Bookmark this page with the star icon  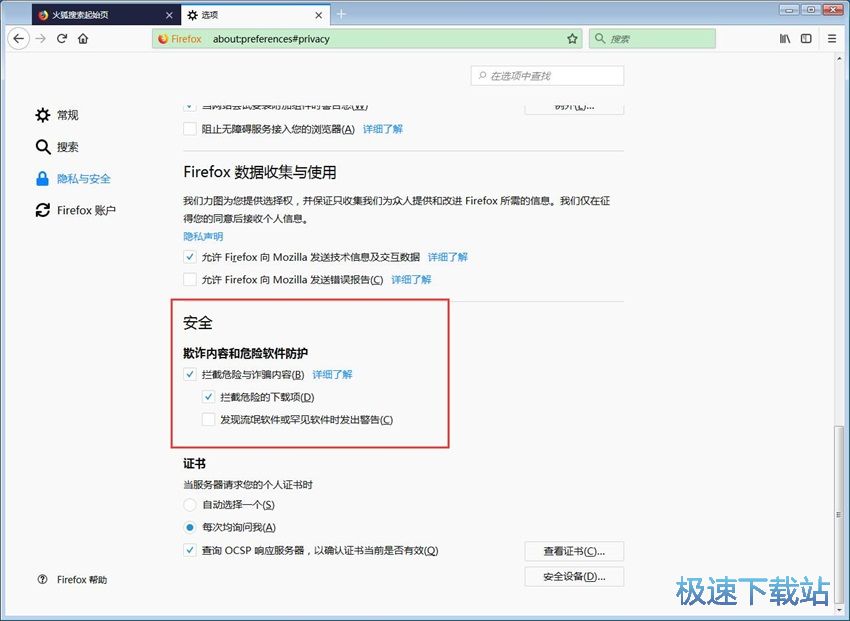(x=572, y=39)
